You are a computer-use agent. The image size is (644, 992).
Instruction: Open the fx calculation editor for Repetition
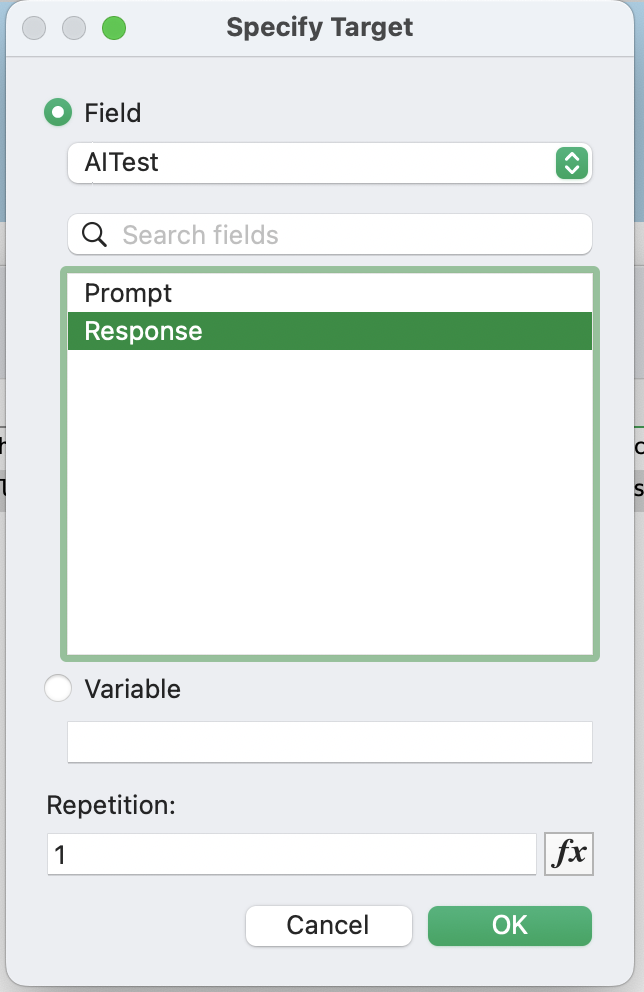[569, 853]
